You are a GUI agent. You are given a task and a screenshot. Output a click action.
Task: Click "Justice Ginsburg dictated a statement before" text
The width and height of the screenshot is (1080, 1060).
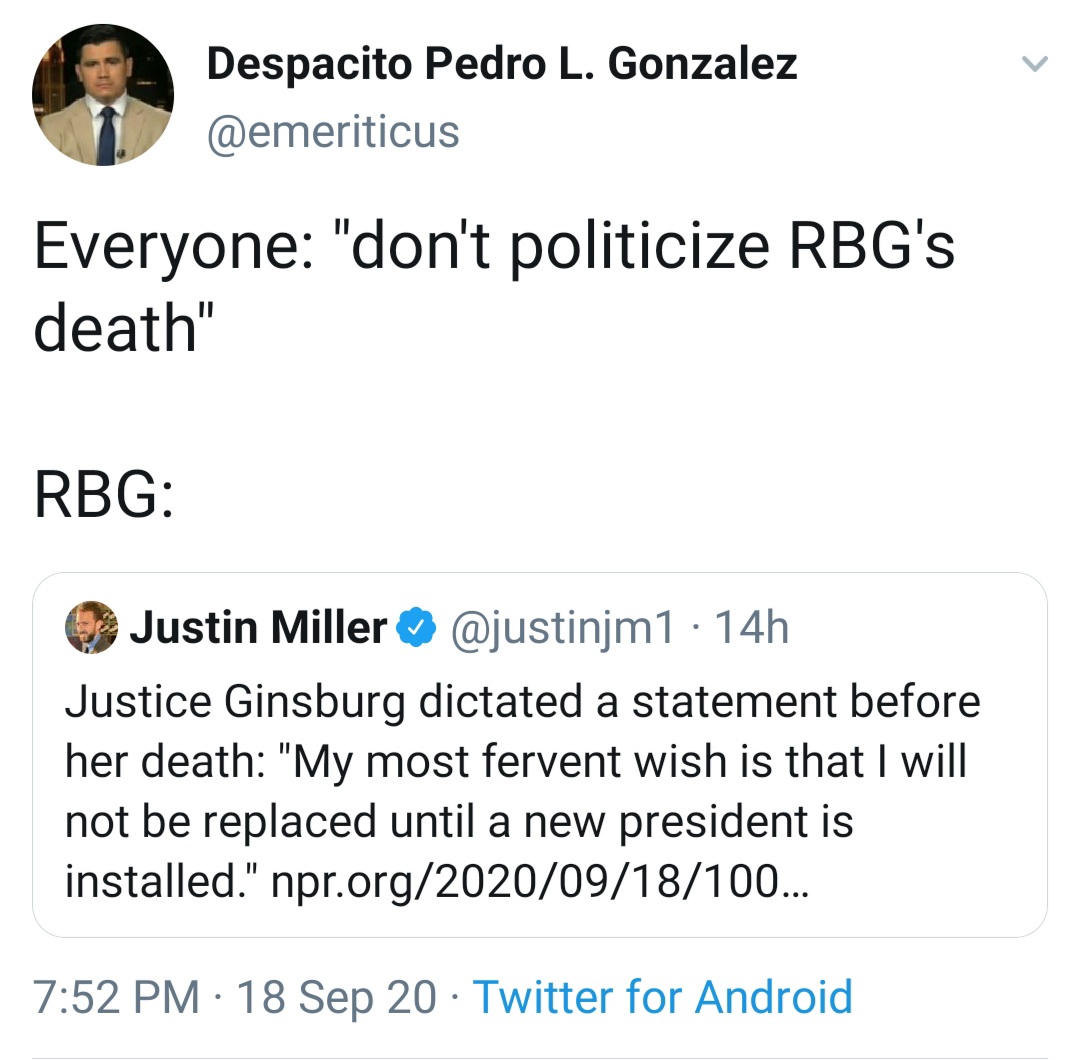pyautogui.click(x=522, y=702)
